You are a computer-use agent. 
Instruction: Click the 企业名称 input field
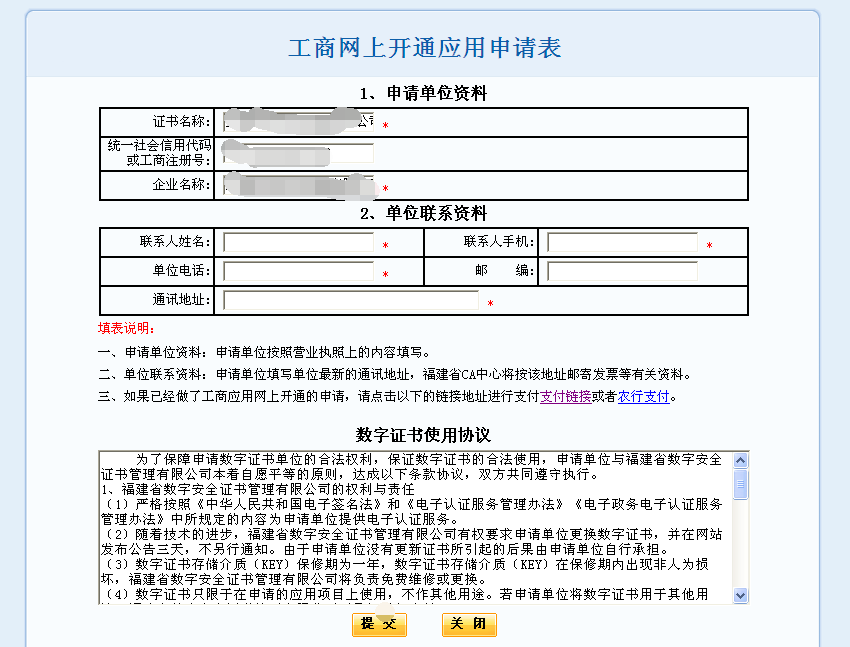pos(298,185)
